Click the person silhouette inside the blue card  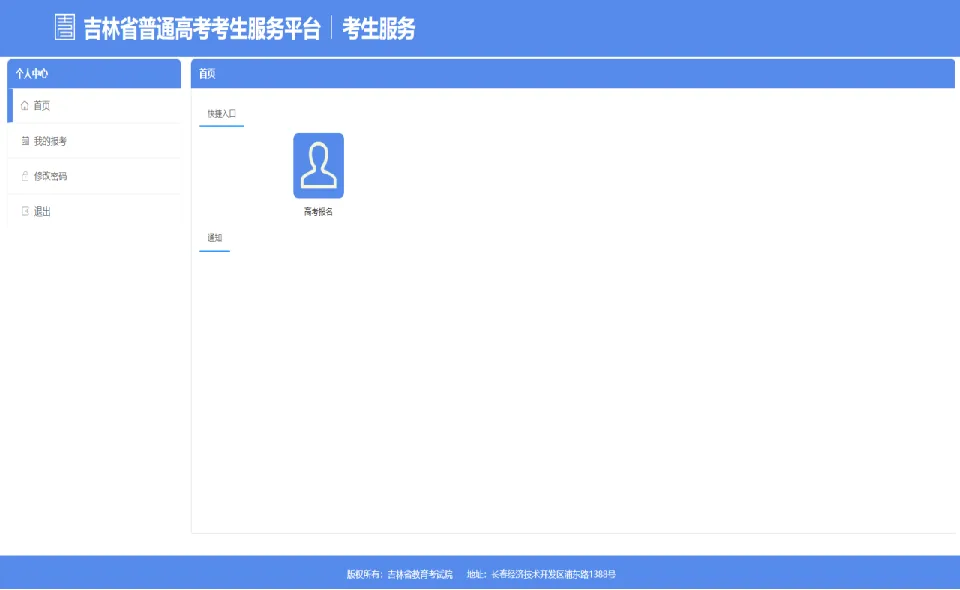tap(318, 164)
